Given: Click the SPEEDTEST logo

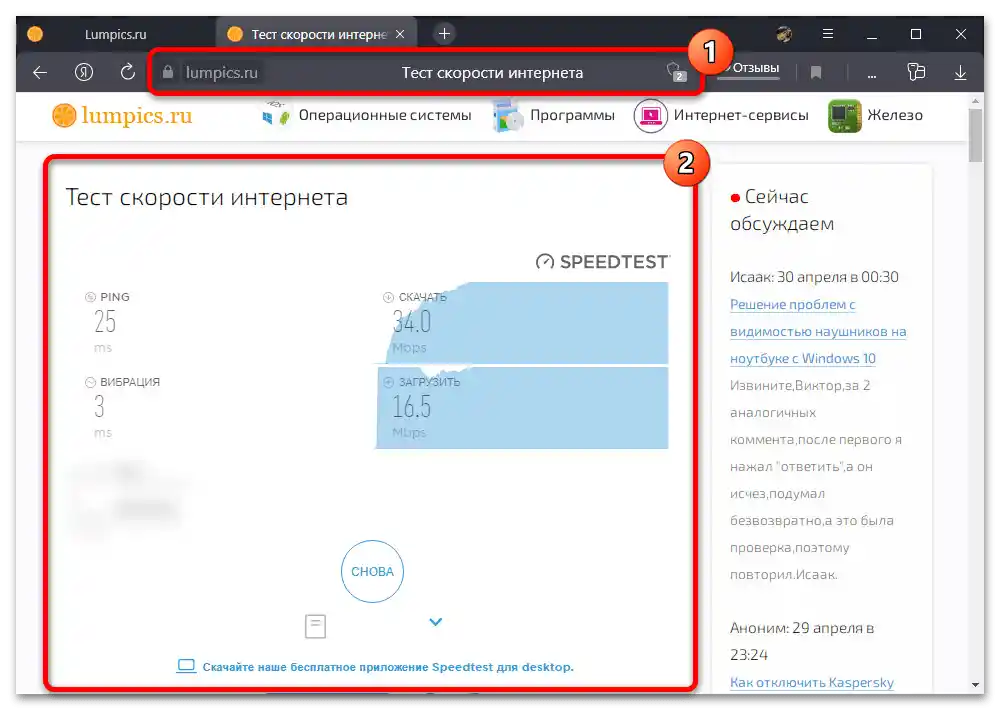Looking at the screenshot, I should (x=602, y=262).
